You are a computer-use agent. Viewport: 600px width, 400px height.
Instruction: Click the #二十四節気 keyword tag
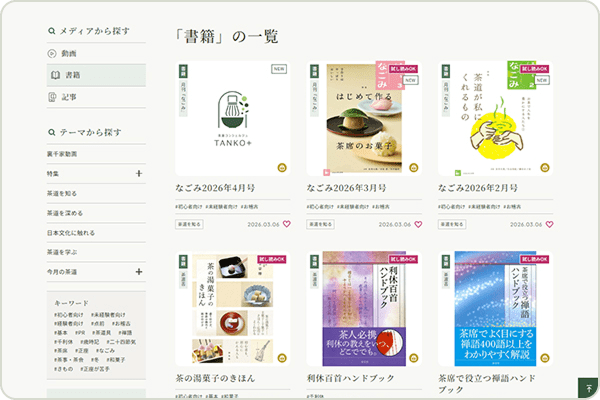[121, 342]
